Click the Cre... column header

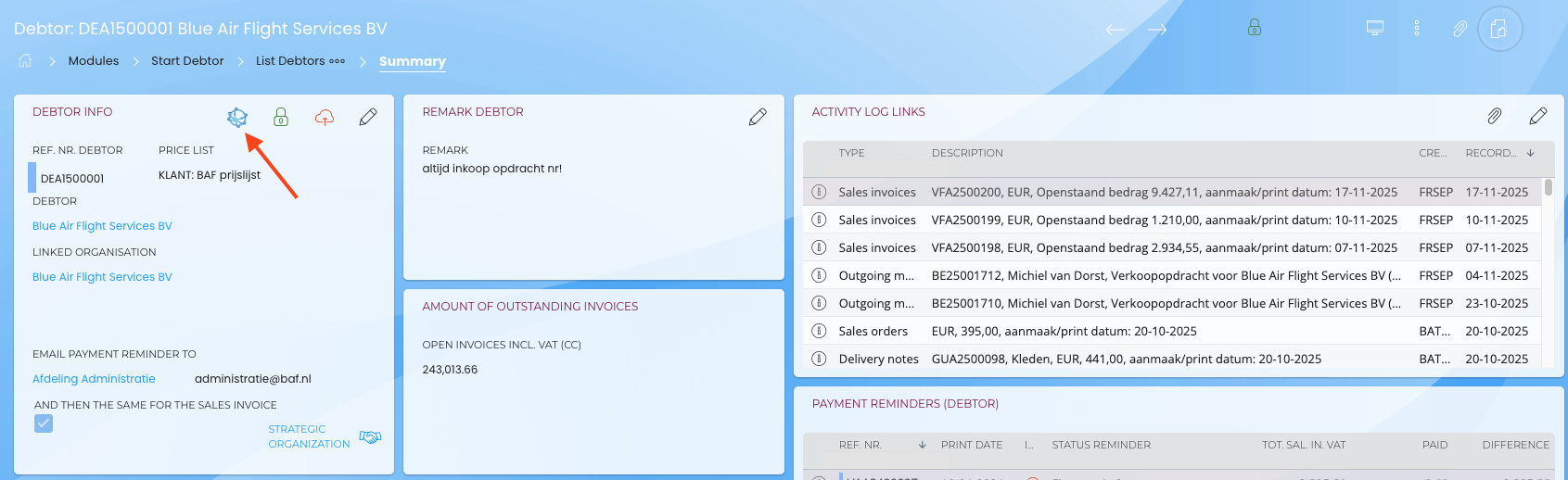1433,153
